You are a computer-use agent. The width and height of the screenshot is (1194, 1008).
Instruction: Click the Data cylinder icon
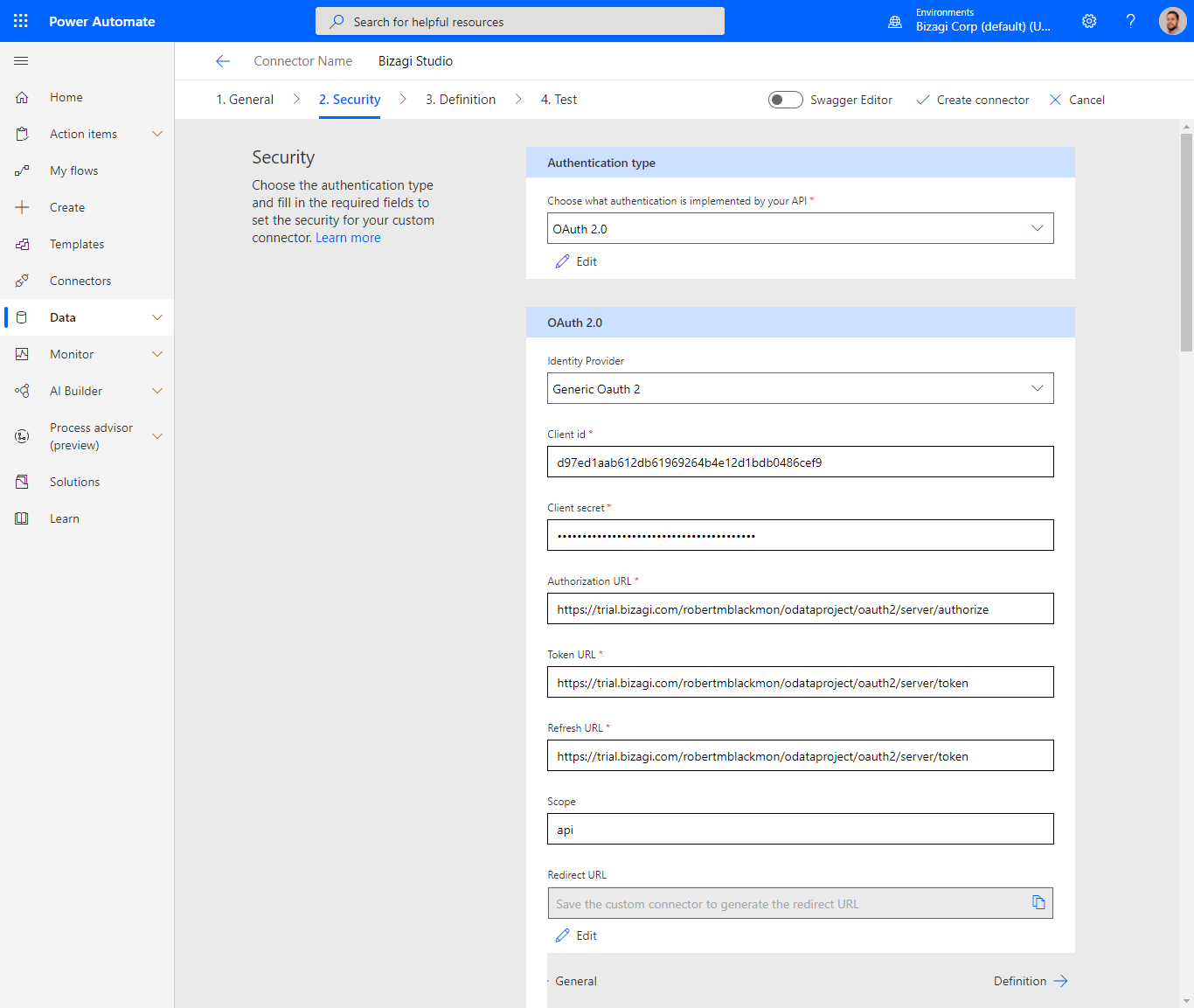click(x=23, y=317)
